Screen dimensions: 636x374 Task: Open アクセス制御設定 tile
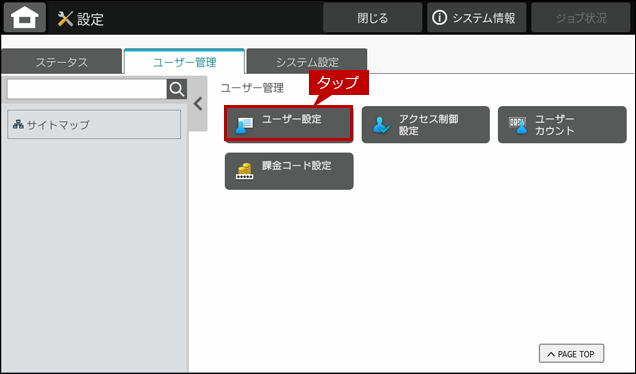point(425,125)
